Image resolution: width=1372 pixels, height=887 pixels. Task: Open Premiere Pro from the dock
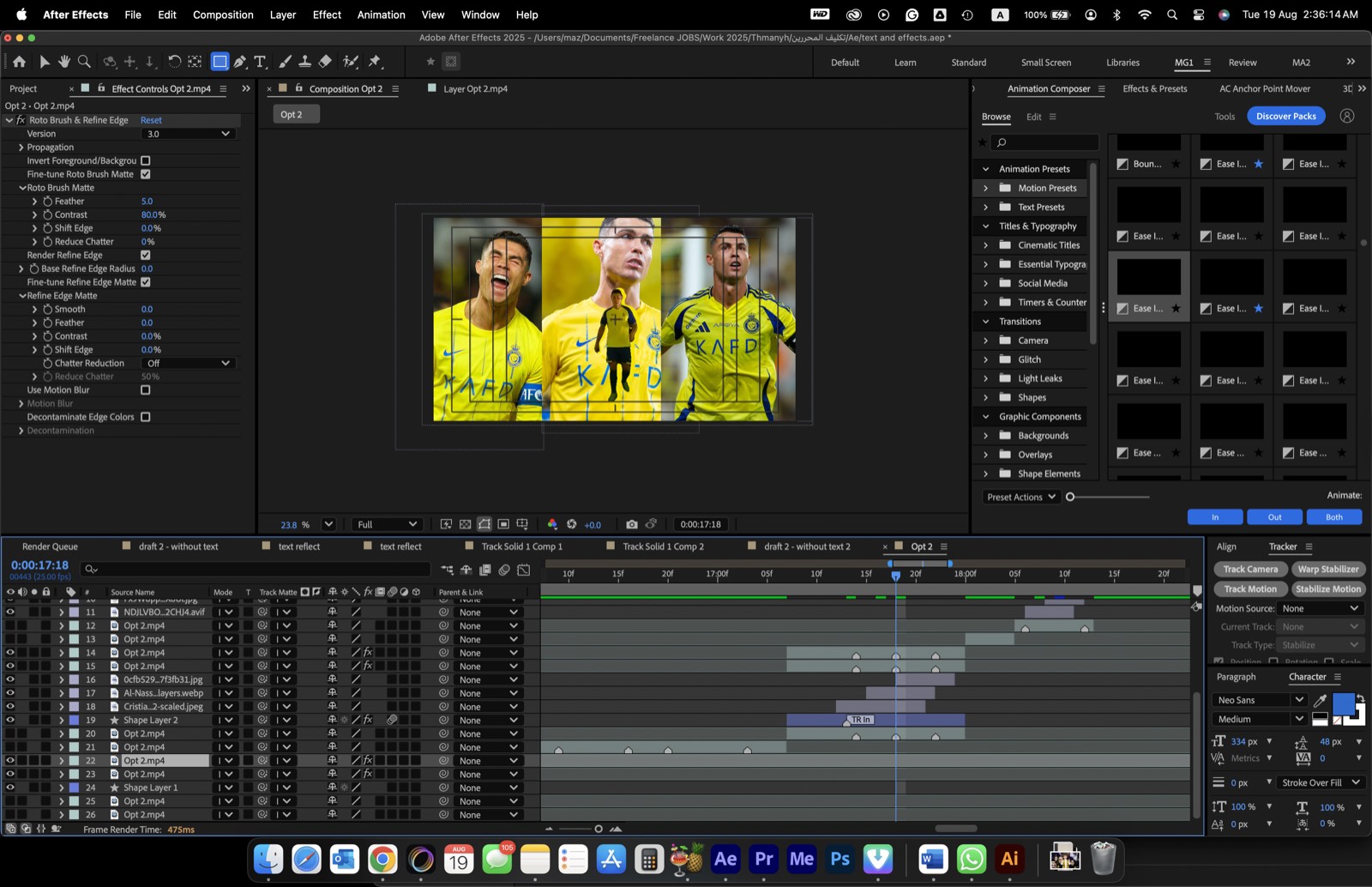(x=763, y=859)
